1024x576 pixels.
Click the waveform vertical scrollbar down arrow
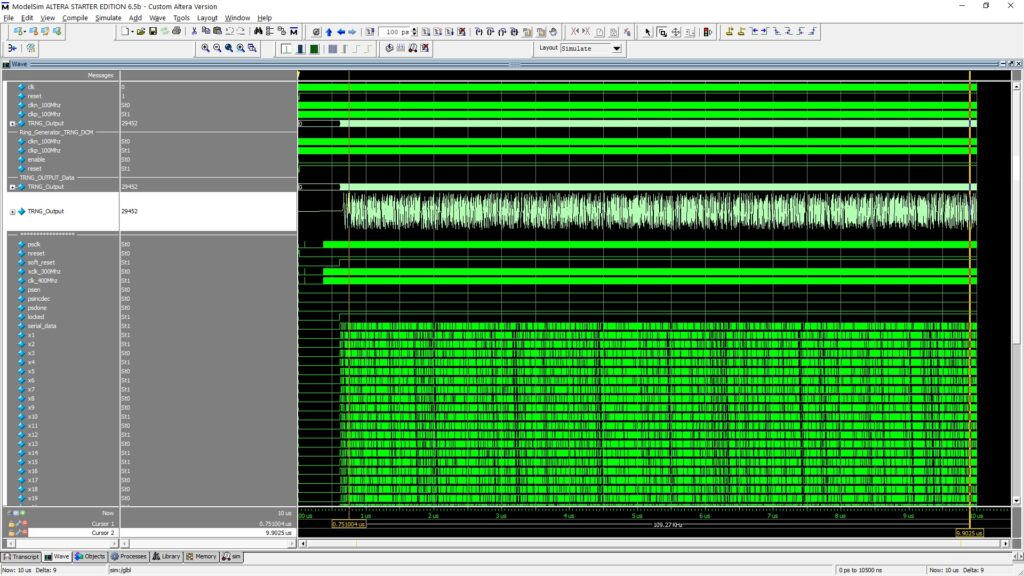1016,501
